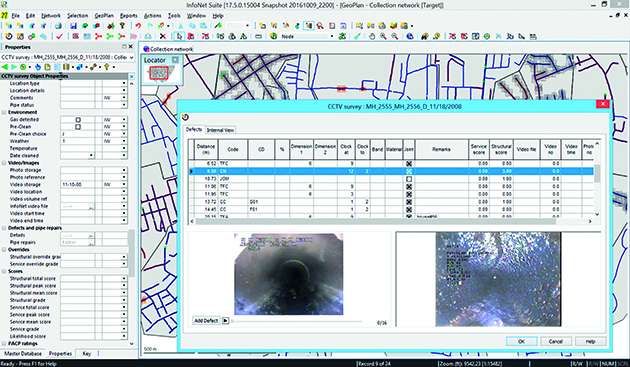Collapse the Video/Images property group
This screenshot has height=367, width=630.
coord(4,163)
